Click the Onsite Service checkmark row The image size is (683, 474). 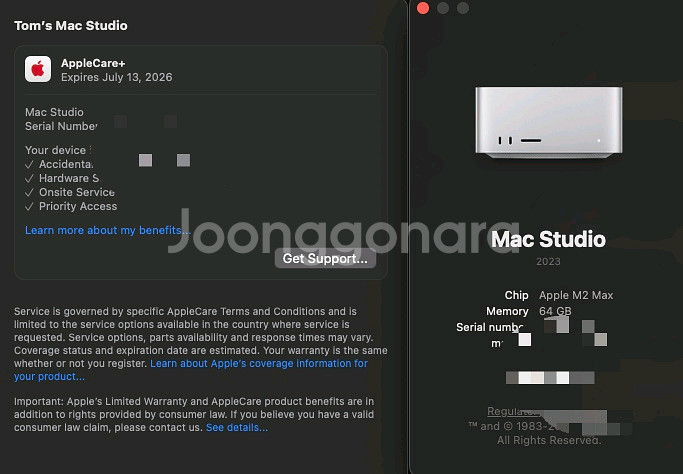[x=70, y=192]
